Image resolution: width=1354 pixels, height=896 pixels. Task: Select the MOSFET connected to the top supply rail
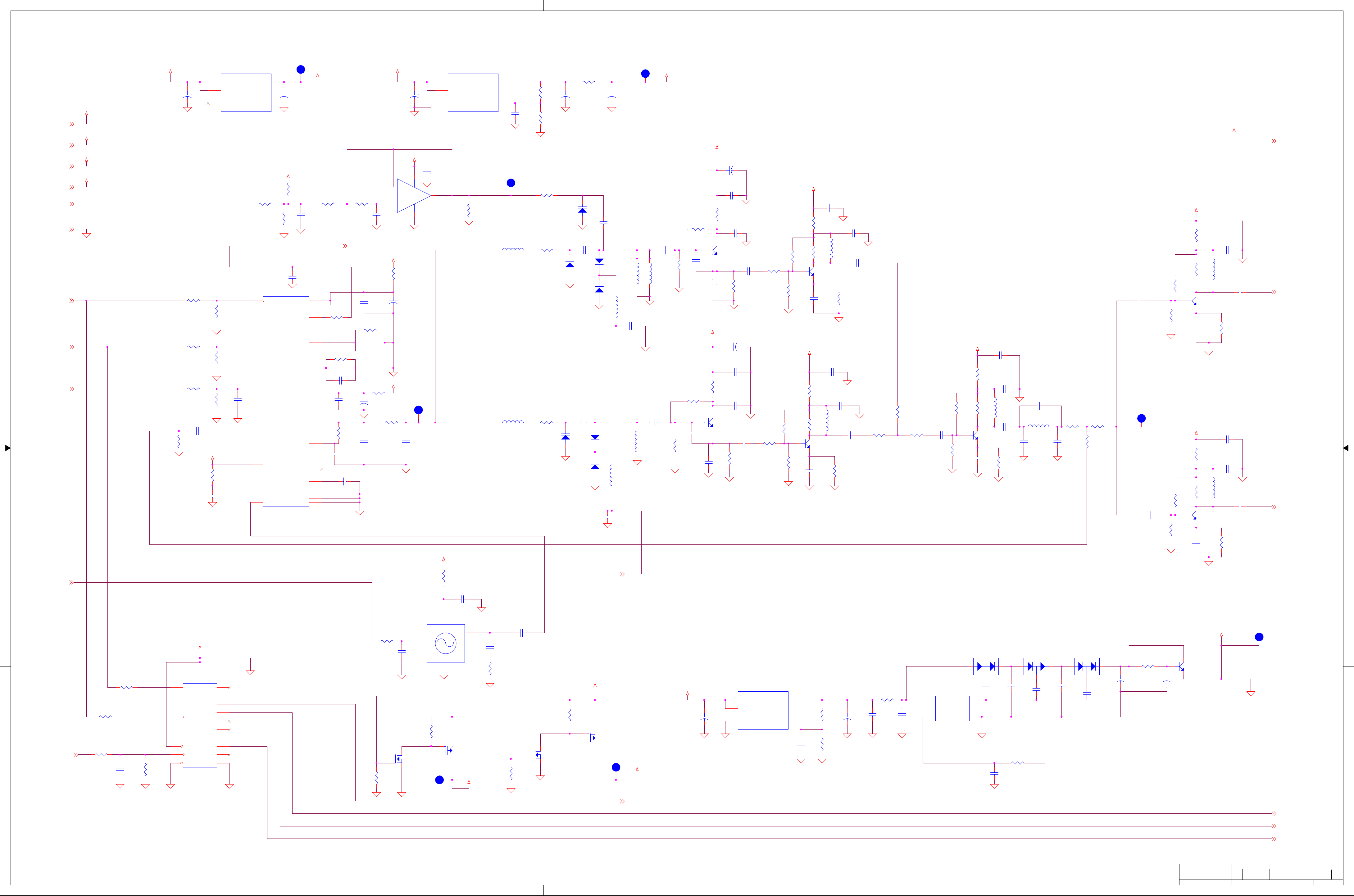coord(593,738)
